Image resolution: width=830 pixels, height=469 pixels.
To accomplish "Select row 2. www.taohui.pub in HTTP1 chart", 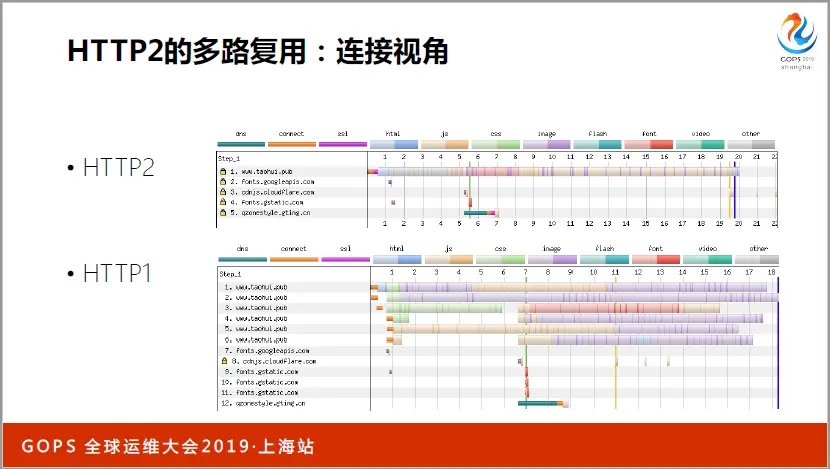I will (x=499, y=297).
